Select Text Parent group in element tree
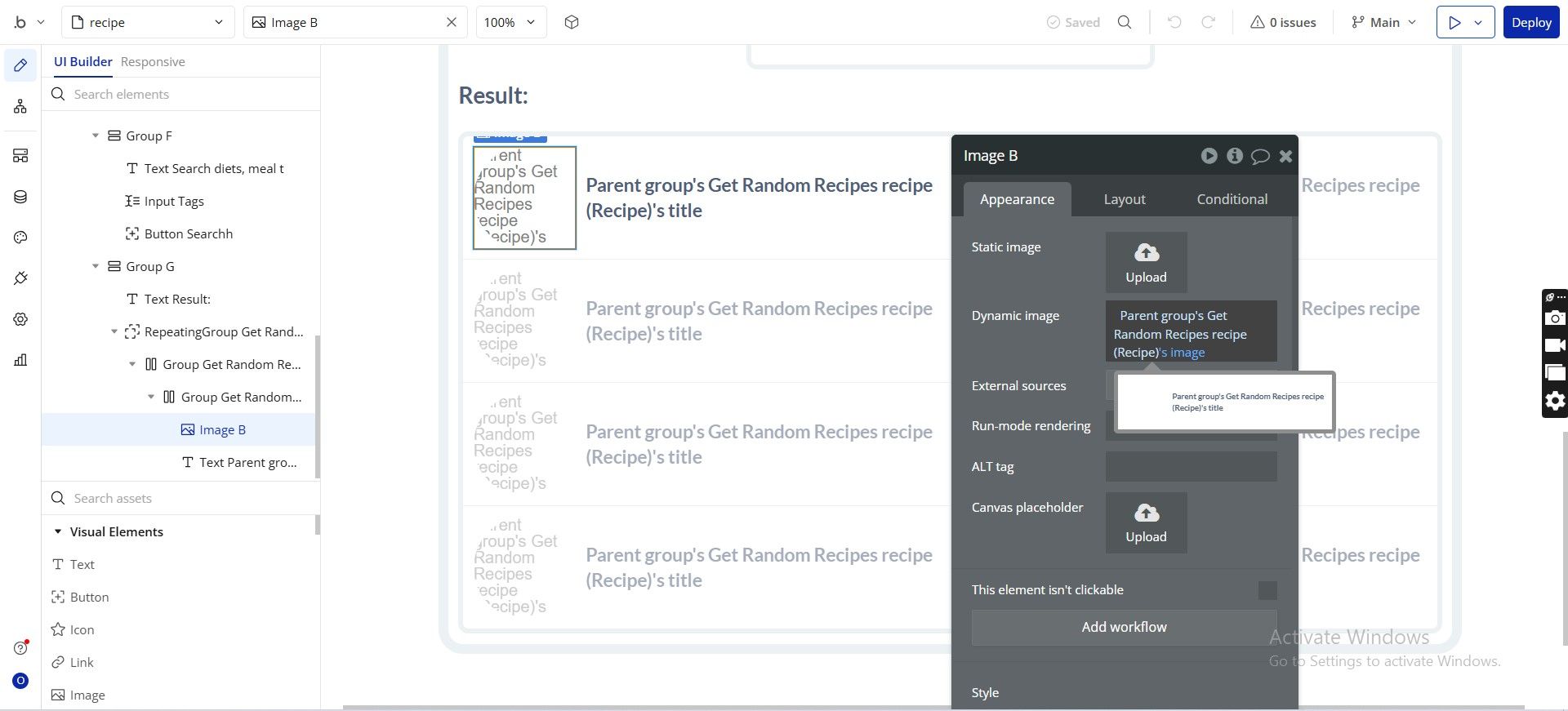This screenshot has width=1568, height=711. pos(248,462)
